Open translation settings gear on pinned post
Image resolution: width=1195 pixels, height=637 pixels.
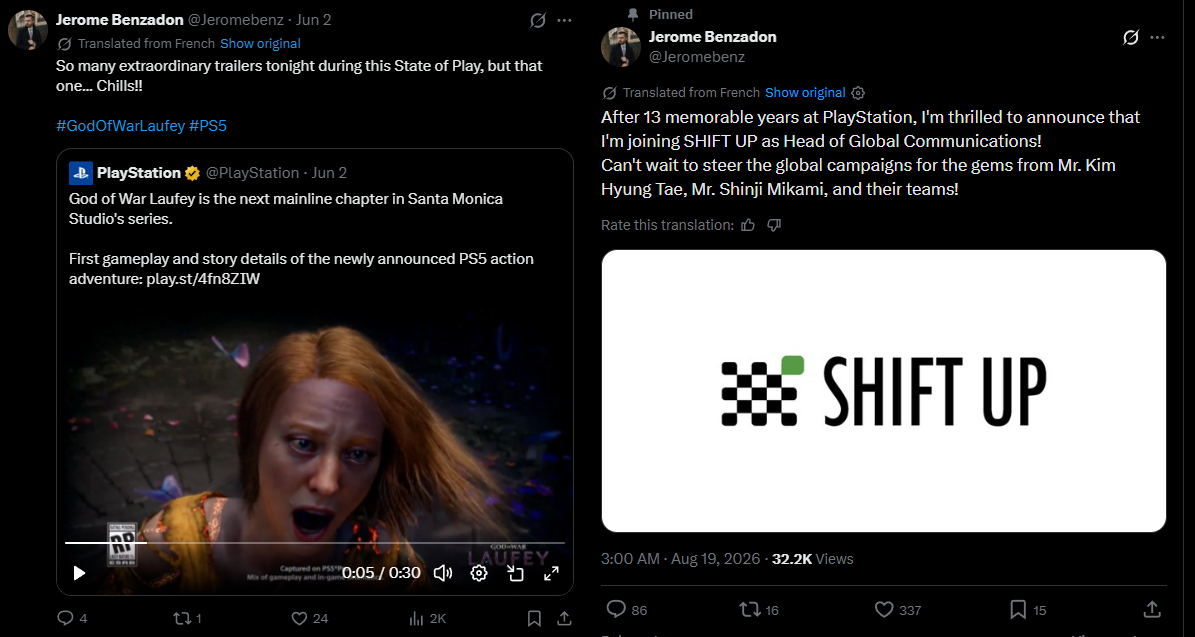click(x=858, y=93)
